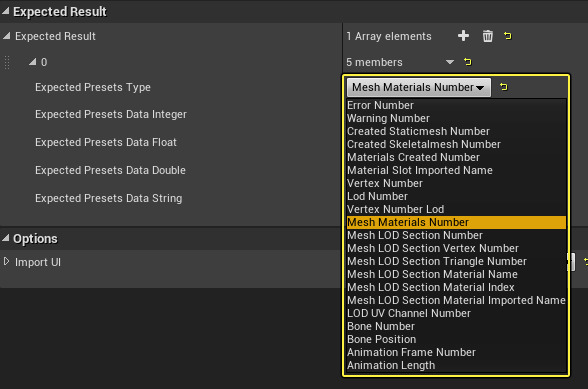
Task: Pick Material Slot Imported Name option
Action: click(x=456, y=170)
